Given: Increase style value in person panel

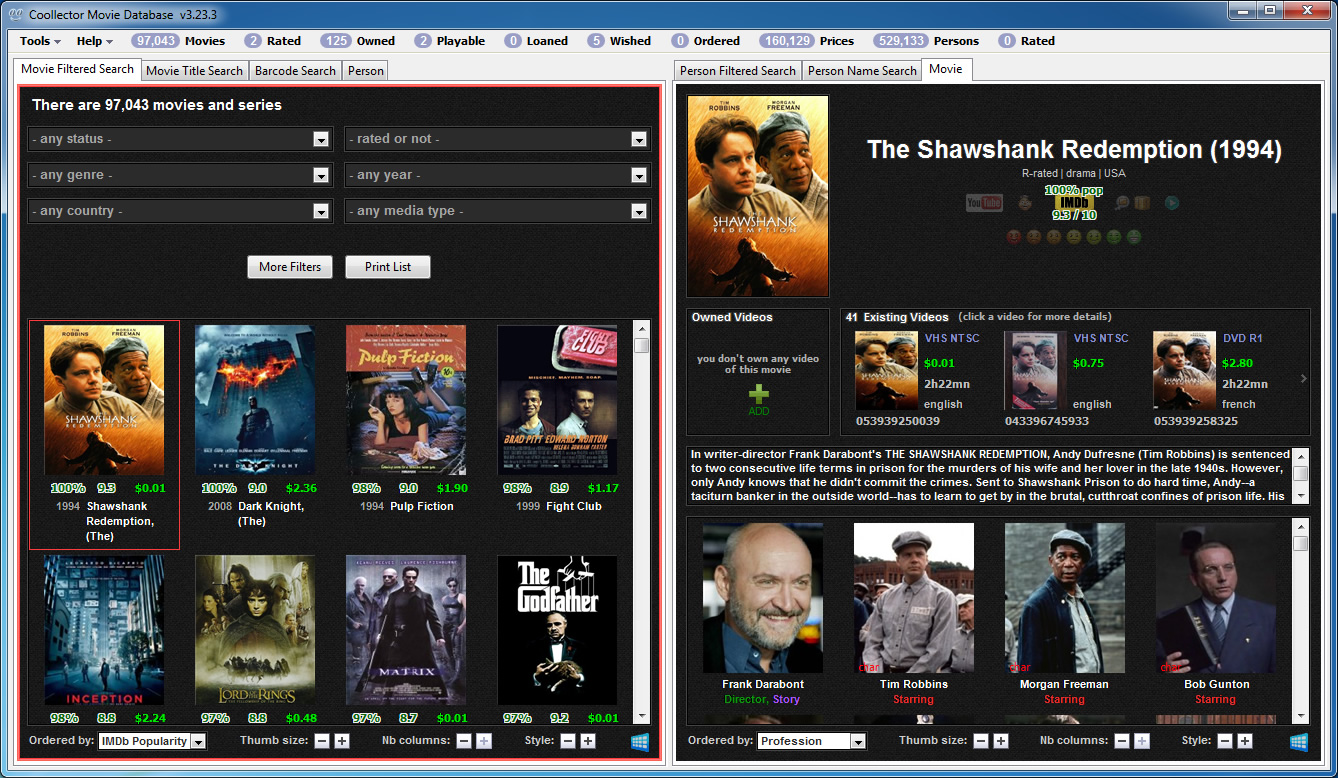Looking at the screenshot, I should click(x=1245, y=741).
